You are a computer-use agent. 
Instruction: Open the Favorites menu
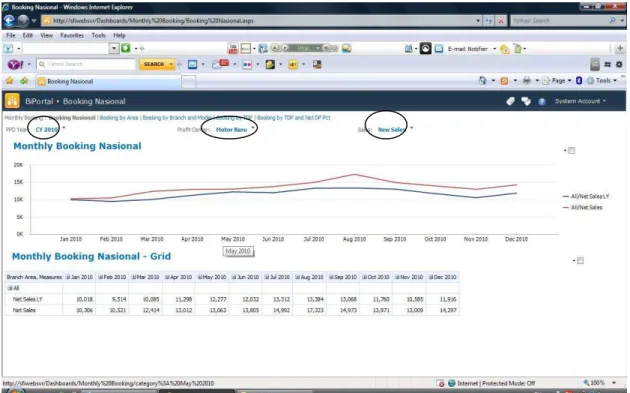click(72, 35)
